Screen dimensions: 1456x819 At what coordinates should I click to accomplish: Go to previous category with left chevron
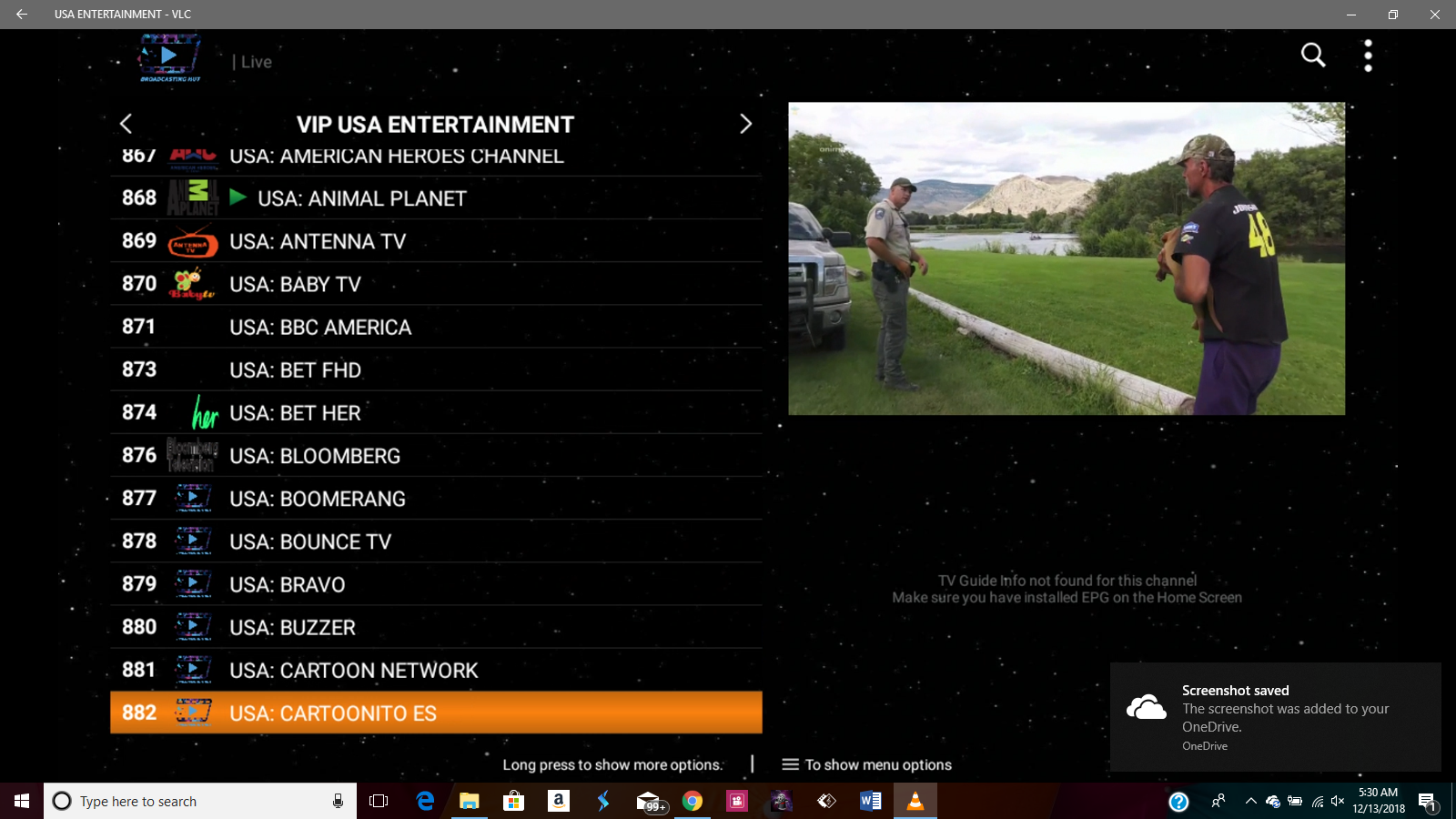coord(126,124)
